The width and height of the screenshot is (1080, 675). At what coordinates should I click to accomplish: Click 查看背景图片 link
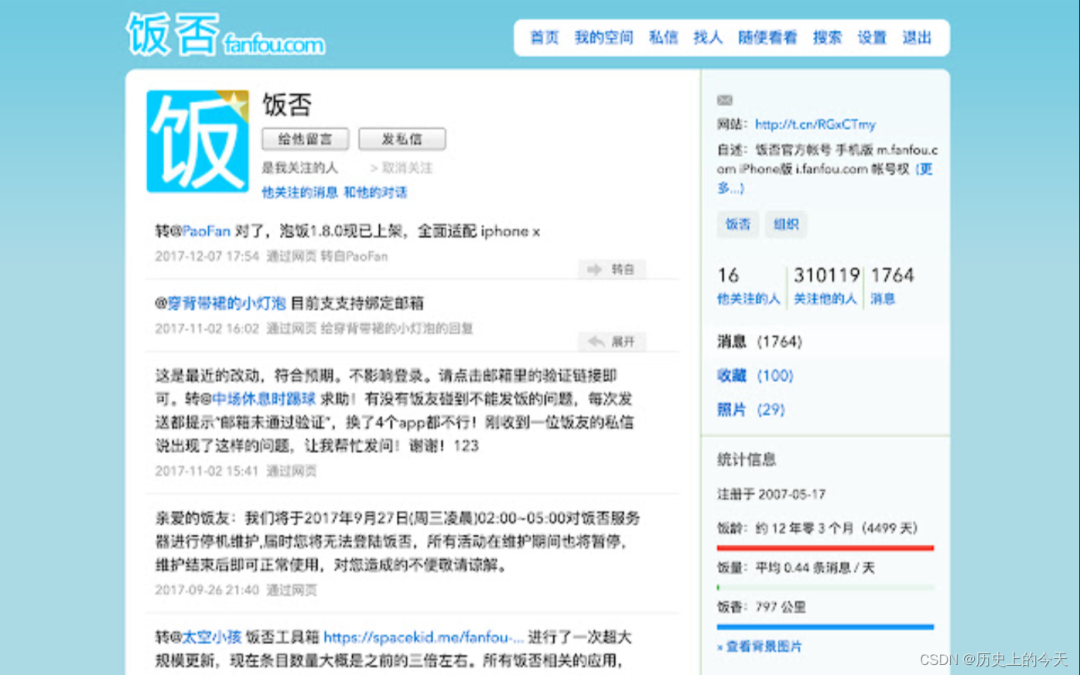pos(760,647)
